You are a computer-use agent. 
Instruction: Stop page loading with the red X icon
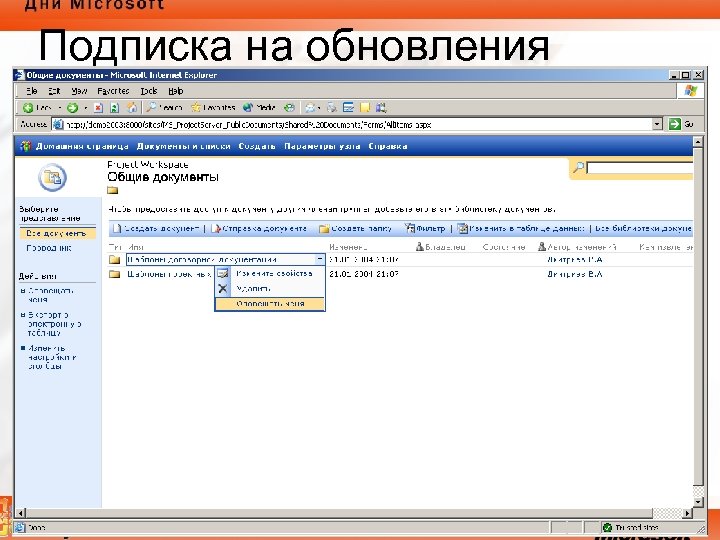pyautogui.click(x=98, y=108)
